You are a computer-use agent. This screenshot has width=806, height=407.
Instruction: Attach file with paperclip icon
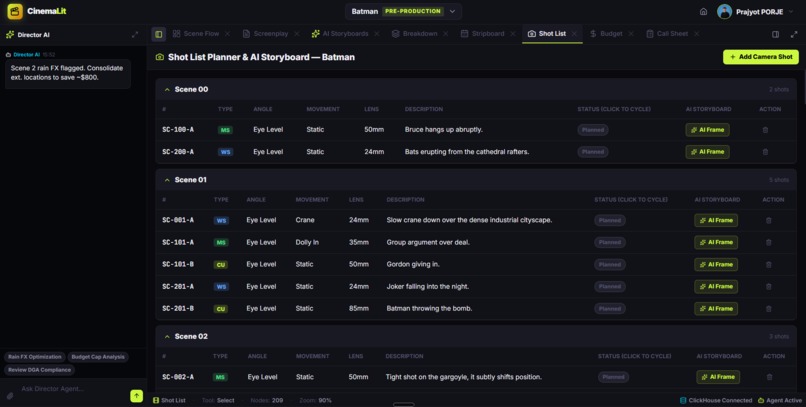coord(10,396)
